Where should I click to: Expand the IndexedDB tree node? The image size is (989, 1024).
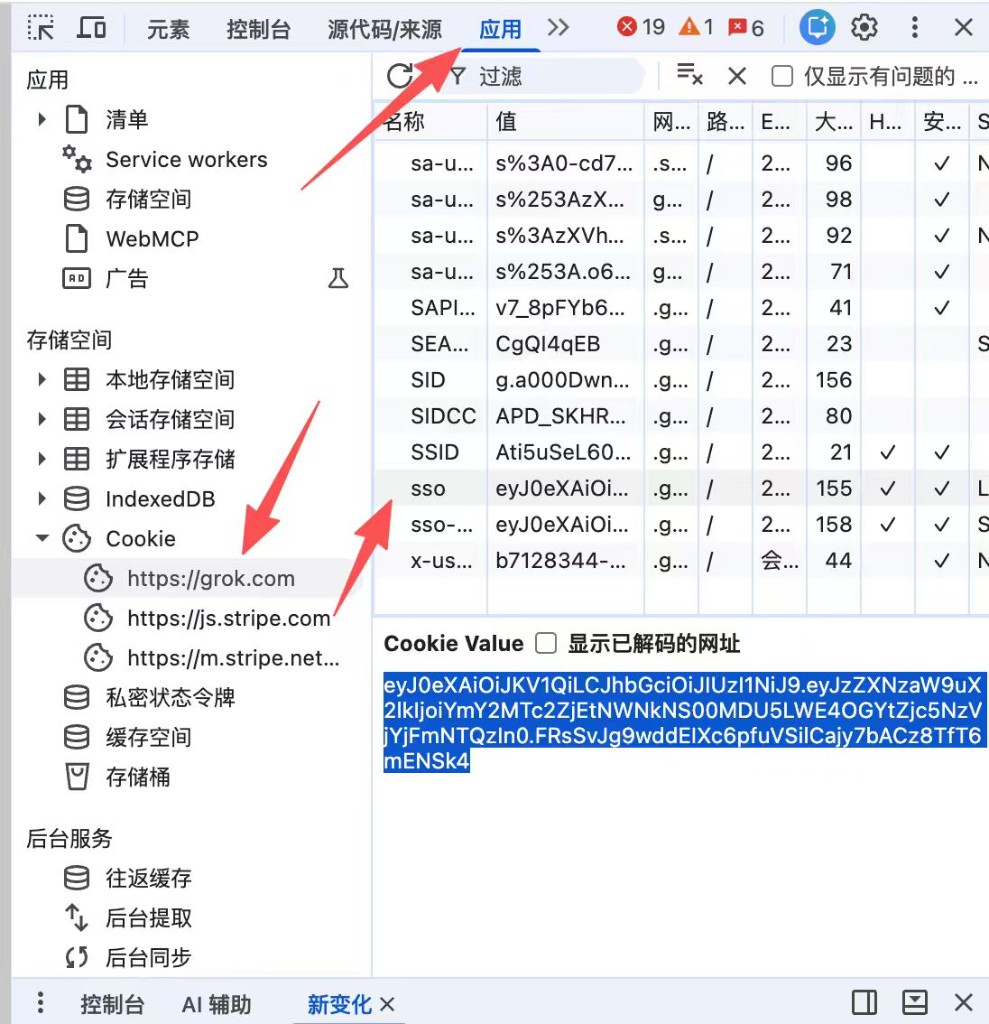tap(42, 499)
